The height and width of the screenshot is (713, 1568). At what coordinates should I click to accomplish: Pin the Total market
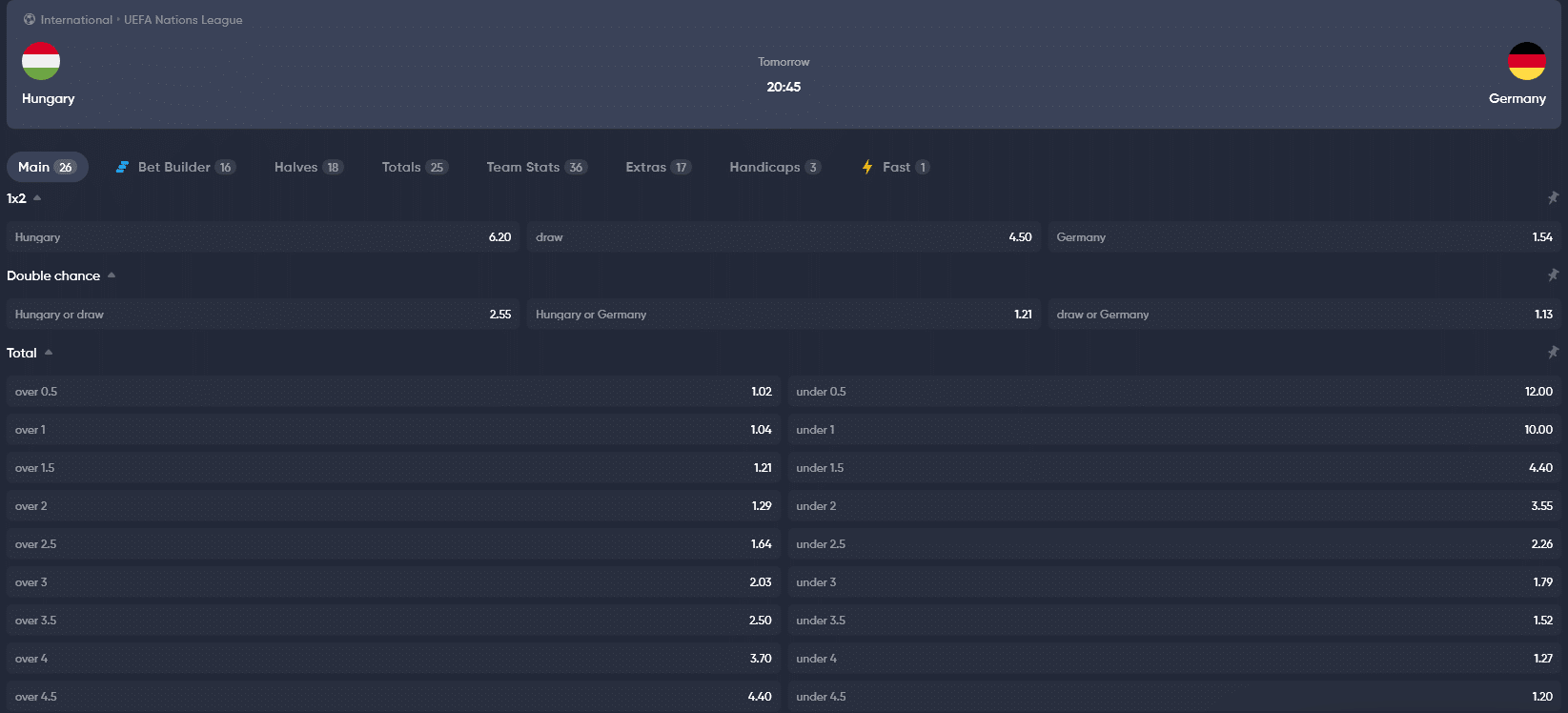[1553, 353]
